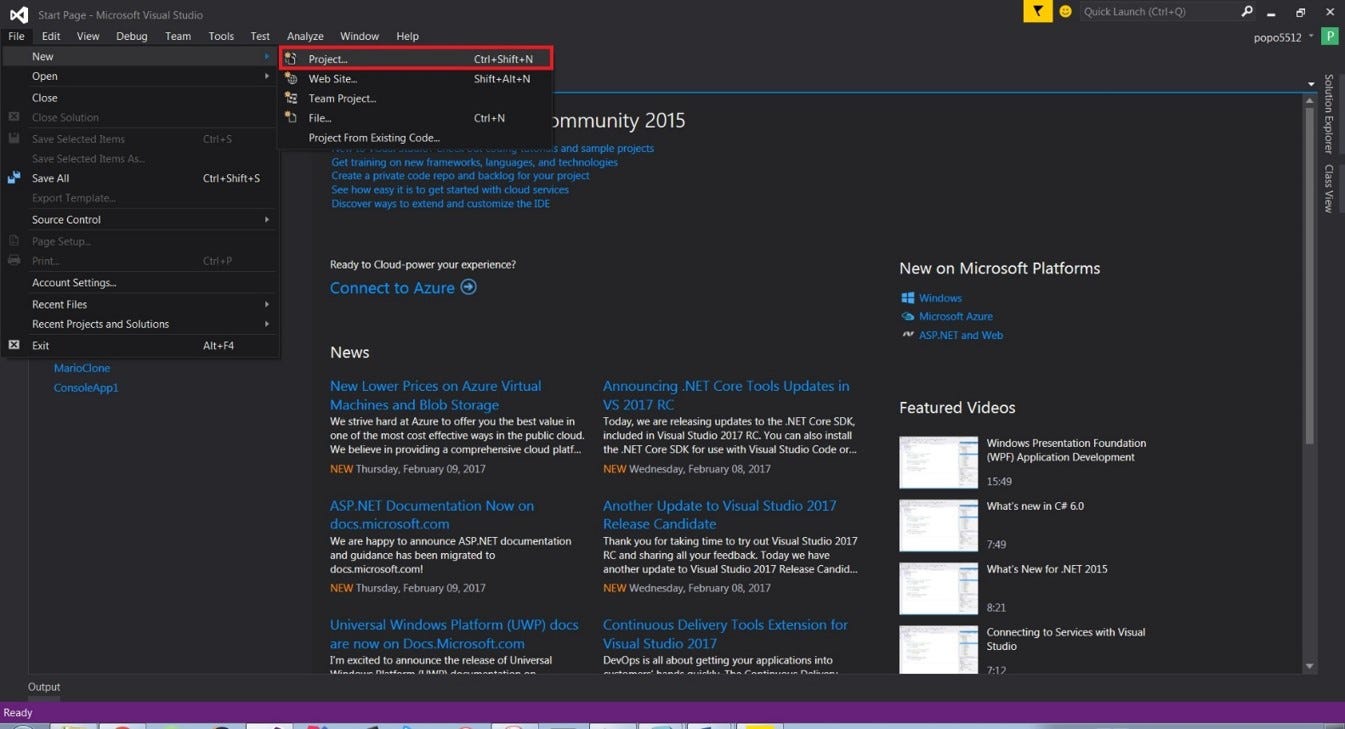Select Web Site... in New submenu
The image size is (1345, 729).
[x=415, y=79]
